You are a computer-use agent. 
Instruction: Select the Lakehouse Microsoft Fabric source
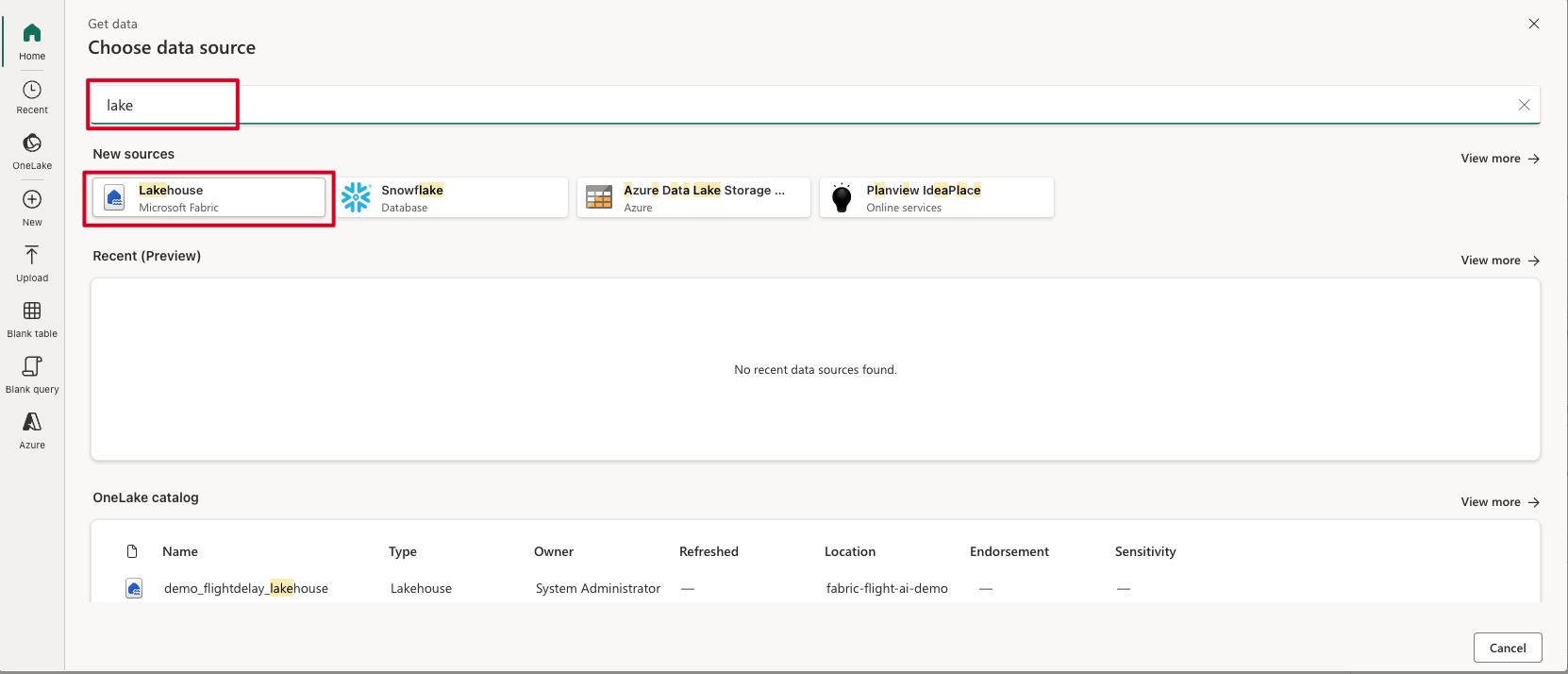[x=209, y=198]
